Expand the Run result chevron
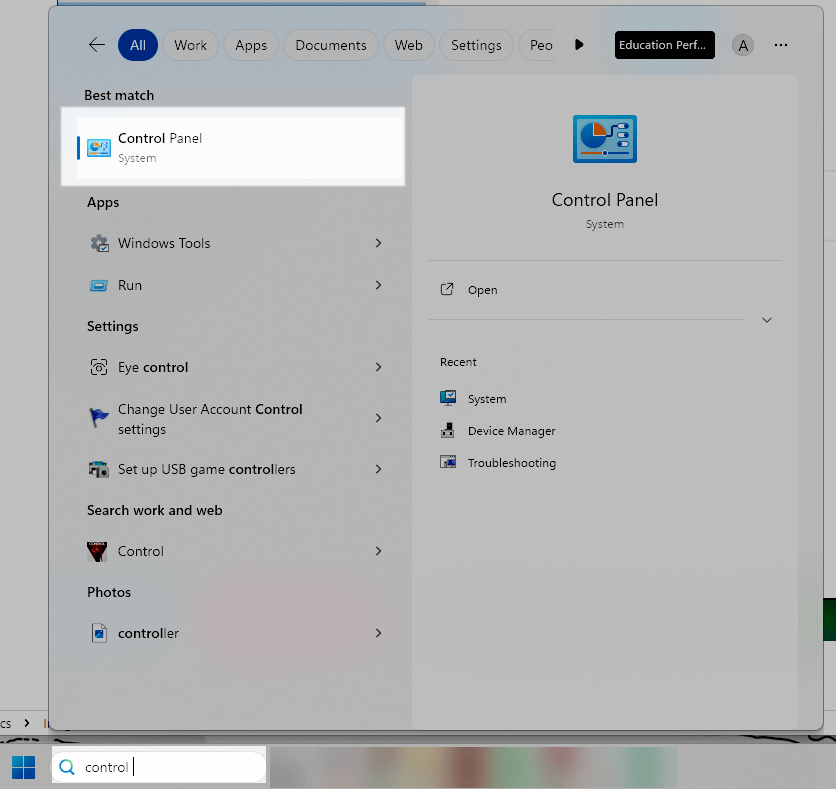Viewport: 836px width, 789px height. click(x=378, y=285)
